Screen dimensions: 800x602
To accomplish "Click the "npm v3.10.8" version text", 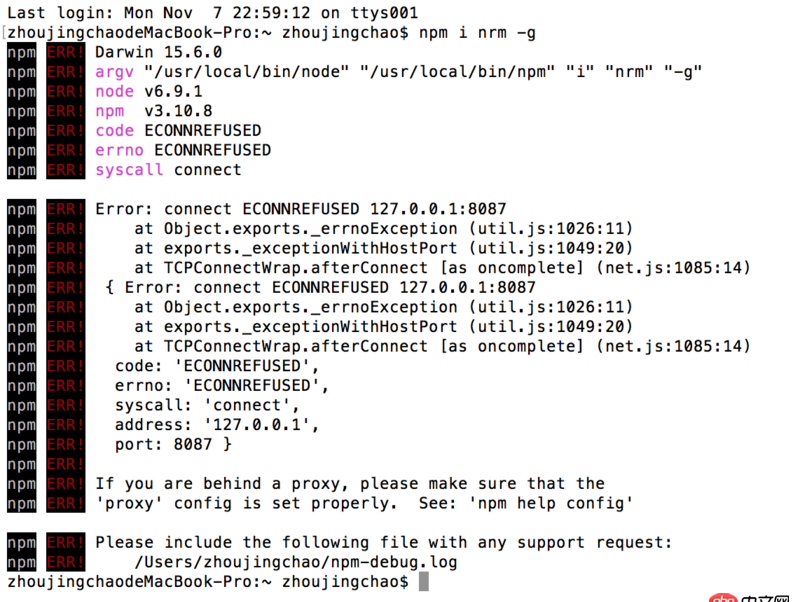I will (x=154, y=110).
